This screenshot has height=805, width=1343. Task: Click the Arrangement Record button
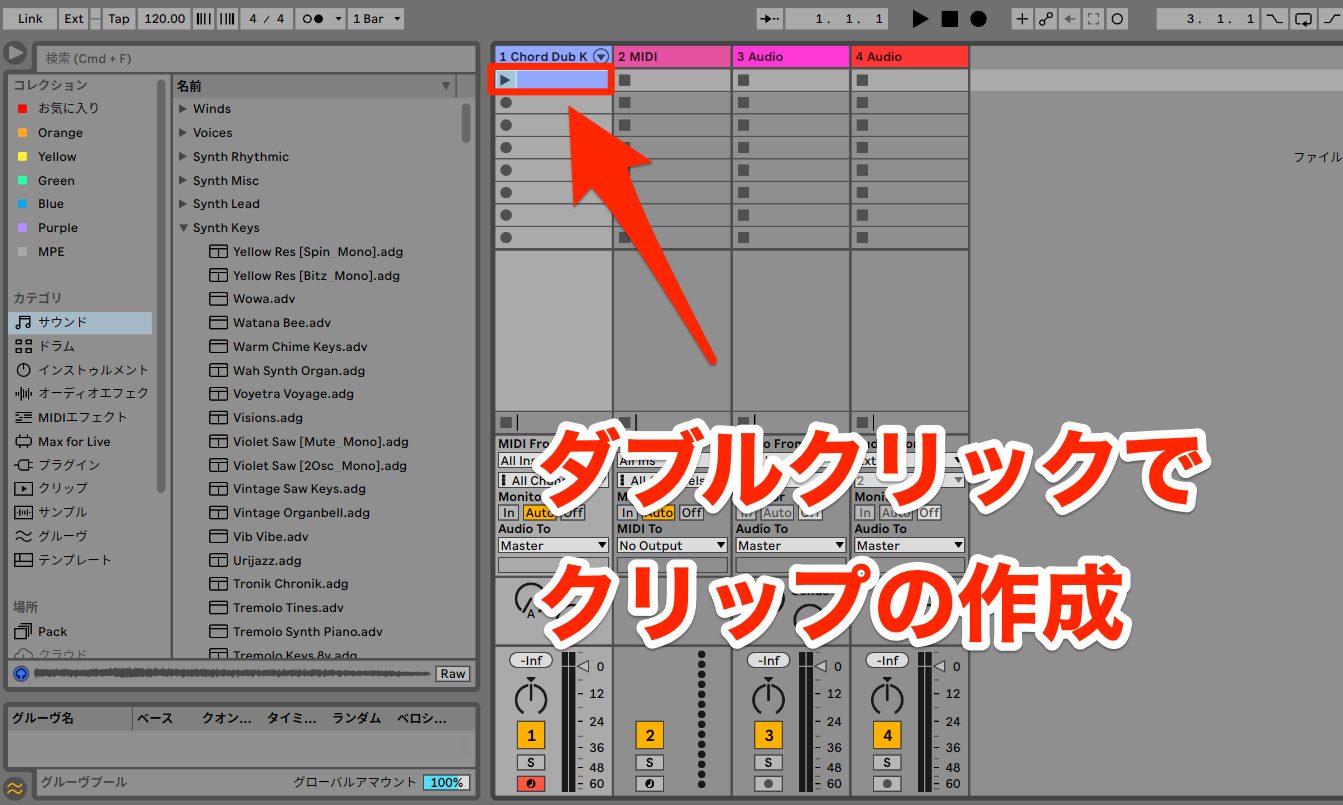[x=979, y=19]
